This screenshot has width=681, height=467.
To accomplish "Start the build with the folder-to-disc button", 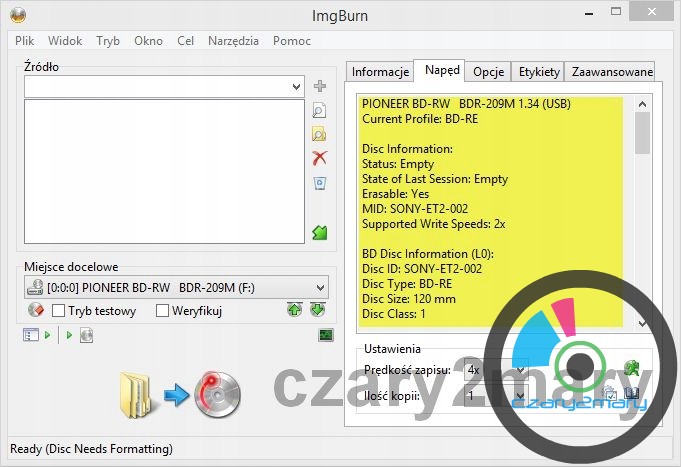I will click(180, 394).
